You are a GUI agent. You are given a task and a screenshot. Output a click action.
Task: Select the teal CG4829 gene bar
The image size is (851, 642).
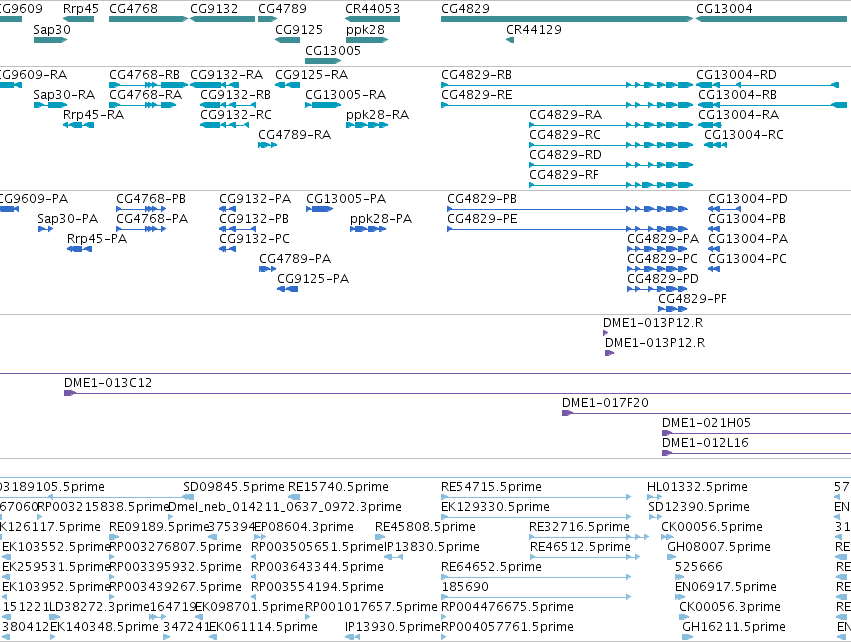[x=567, y=19]
